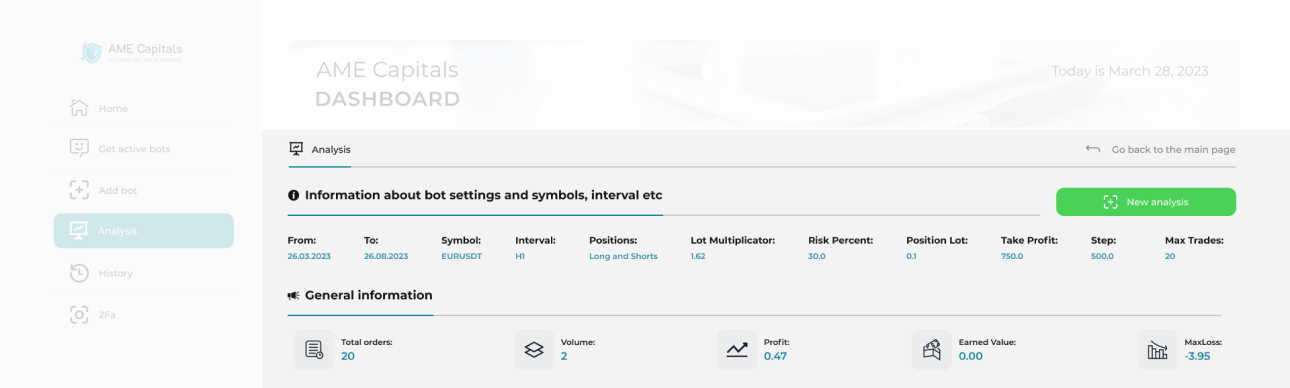Click the AME Capitals DASHBOARD header title

pyautogui.click(x=388, y=84)
